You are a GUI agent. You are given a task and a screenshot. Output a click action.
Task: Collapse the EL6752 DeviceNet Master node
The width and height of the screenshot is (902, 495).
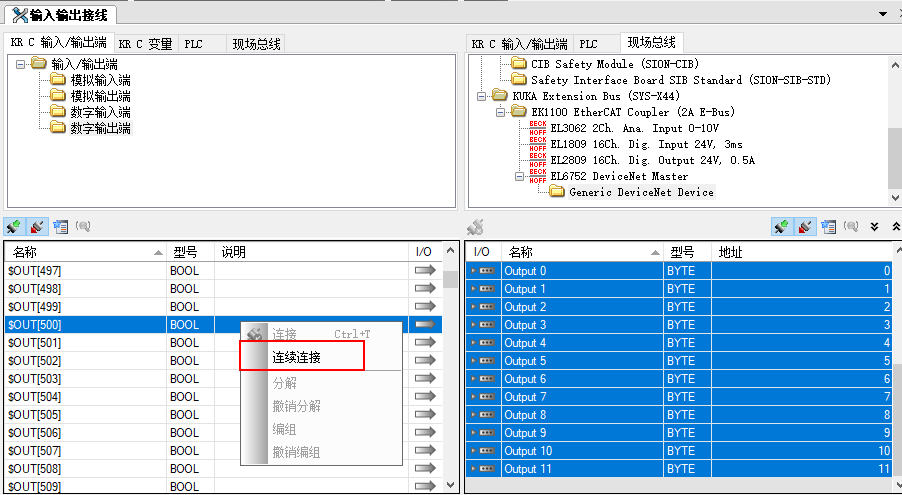(519, 177)
